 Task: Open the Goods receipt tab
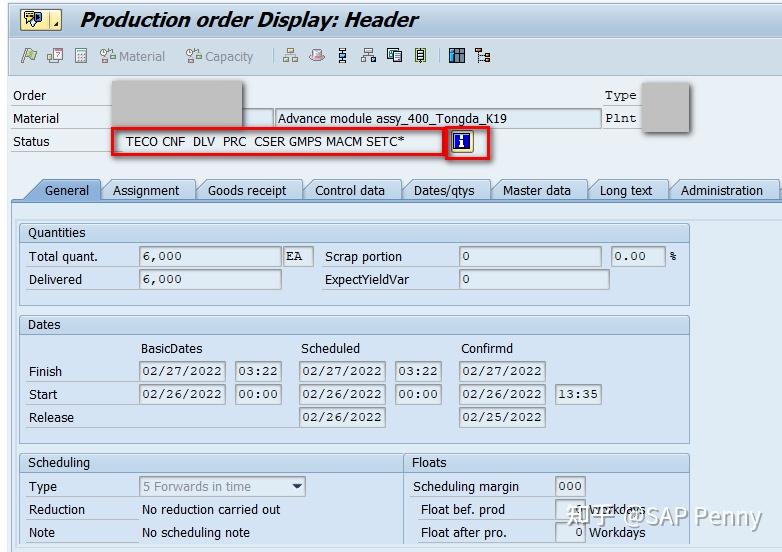coord(247,190)
